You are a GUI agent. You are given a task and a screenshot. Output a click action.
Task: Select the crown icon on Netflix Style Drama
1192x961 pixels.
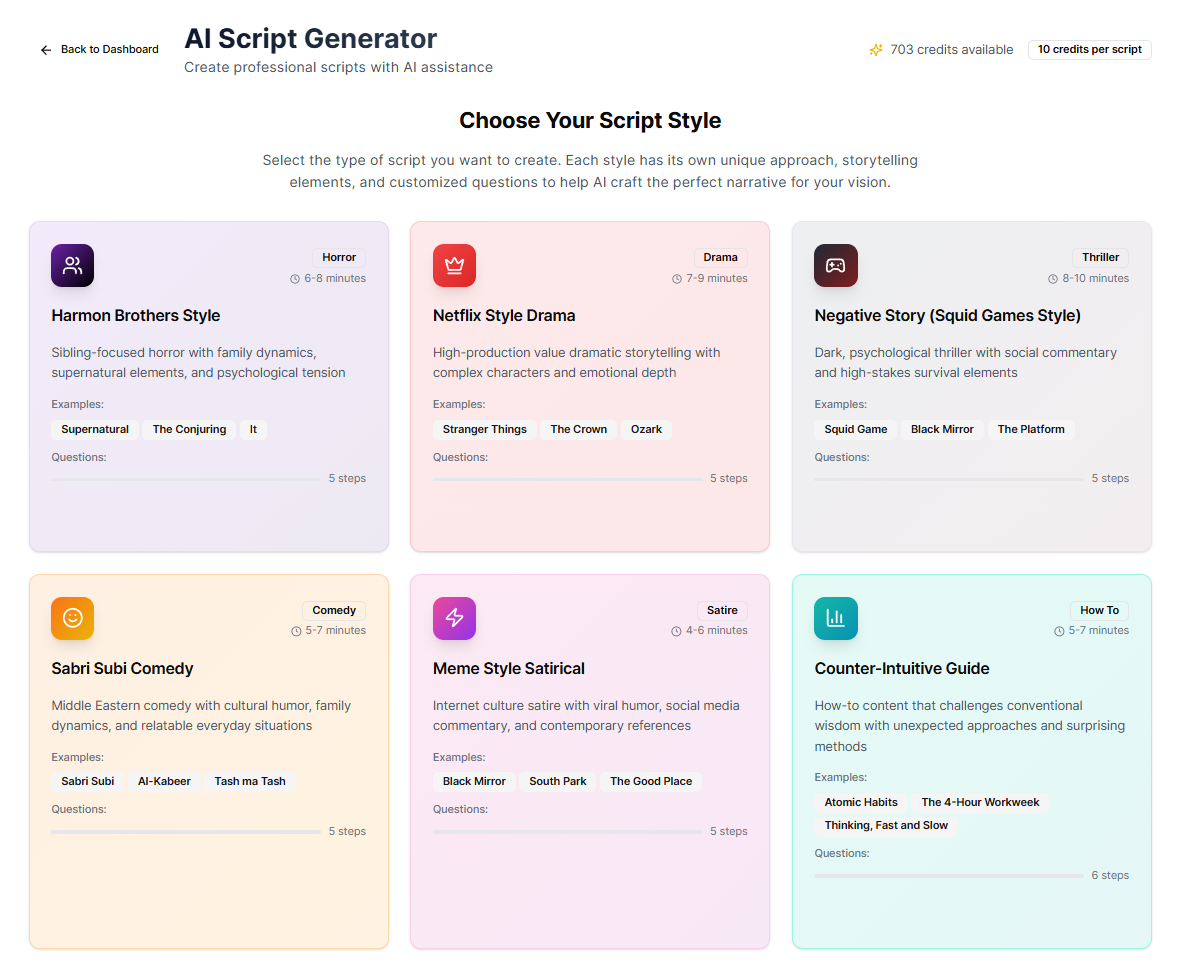point(454,265)
